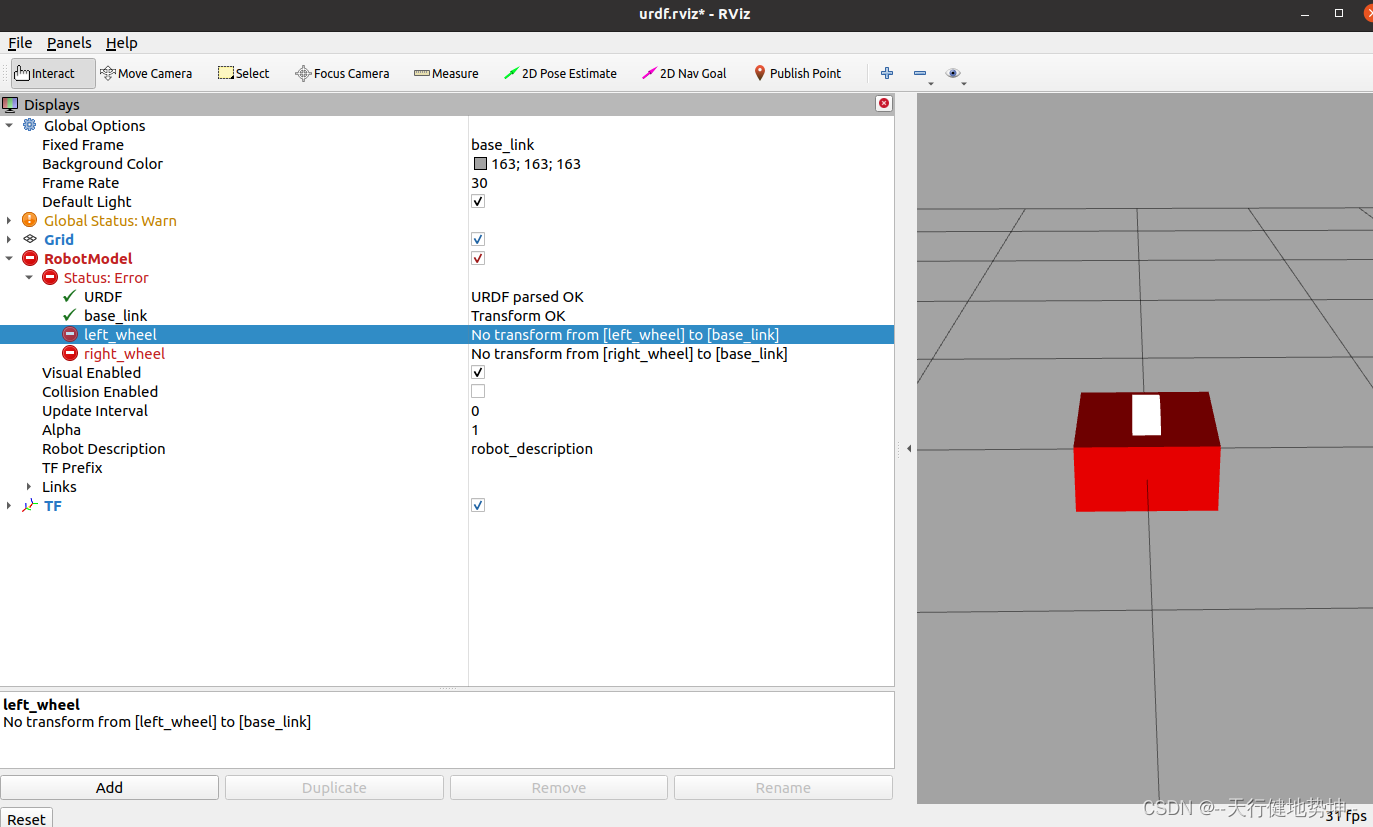The image size is (1373, 827).
Task: Choose the Select tool
Action: point(244,73)
